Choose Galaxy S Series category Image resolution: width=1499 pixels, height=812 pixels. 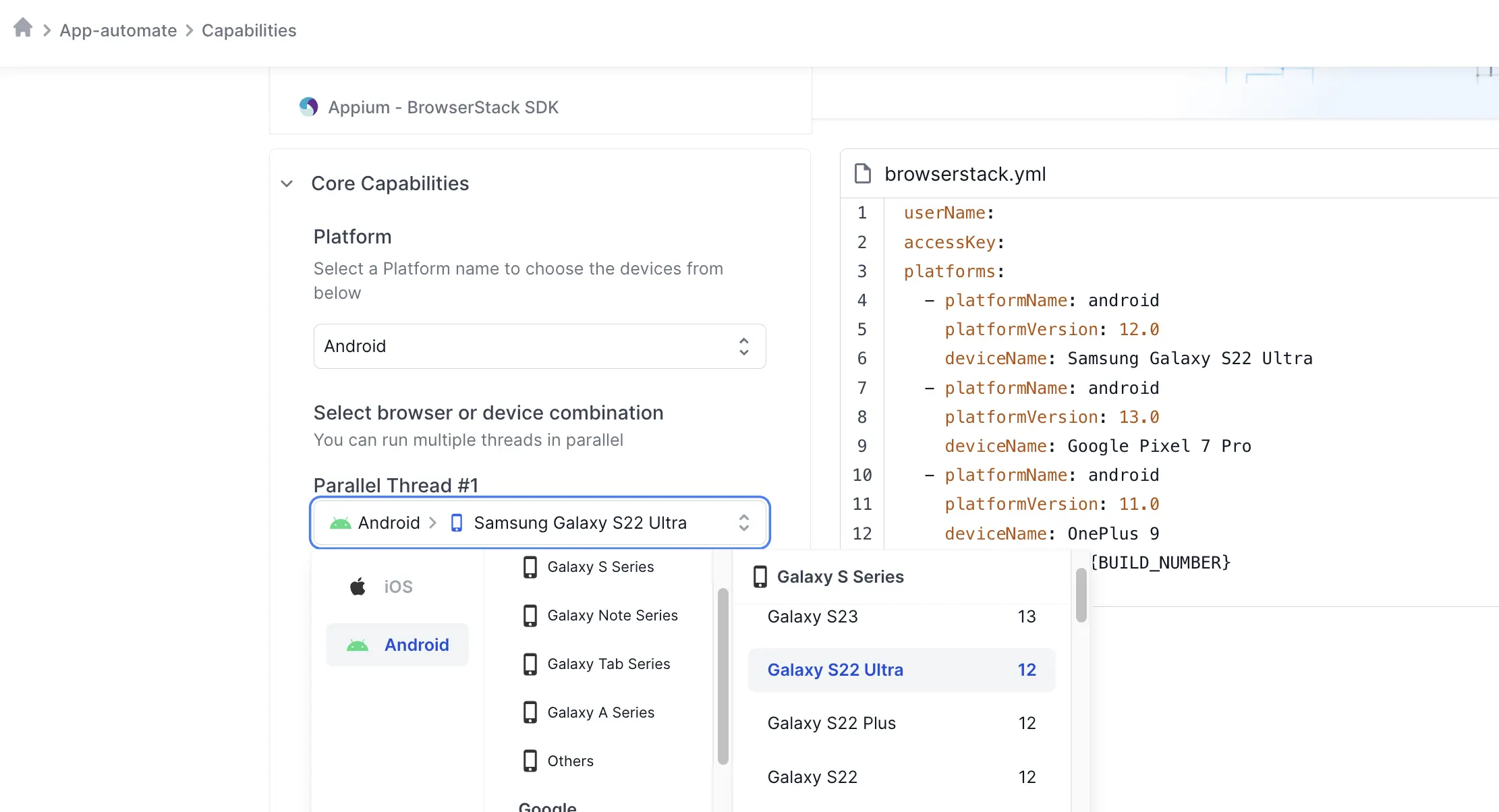(x=600, y=567)
